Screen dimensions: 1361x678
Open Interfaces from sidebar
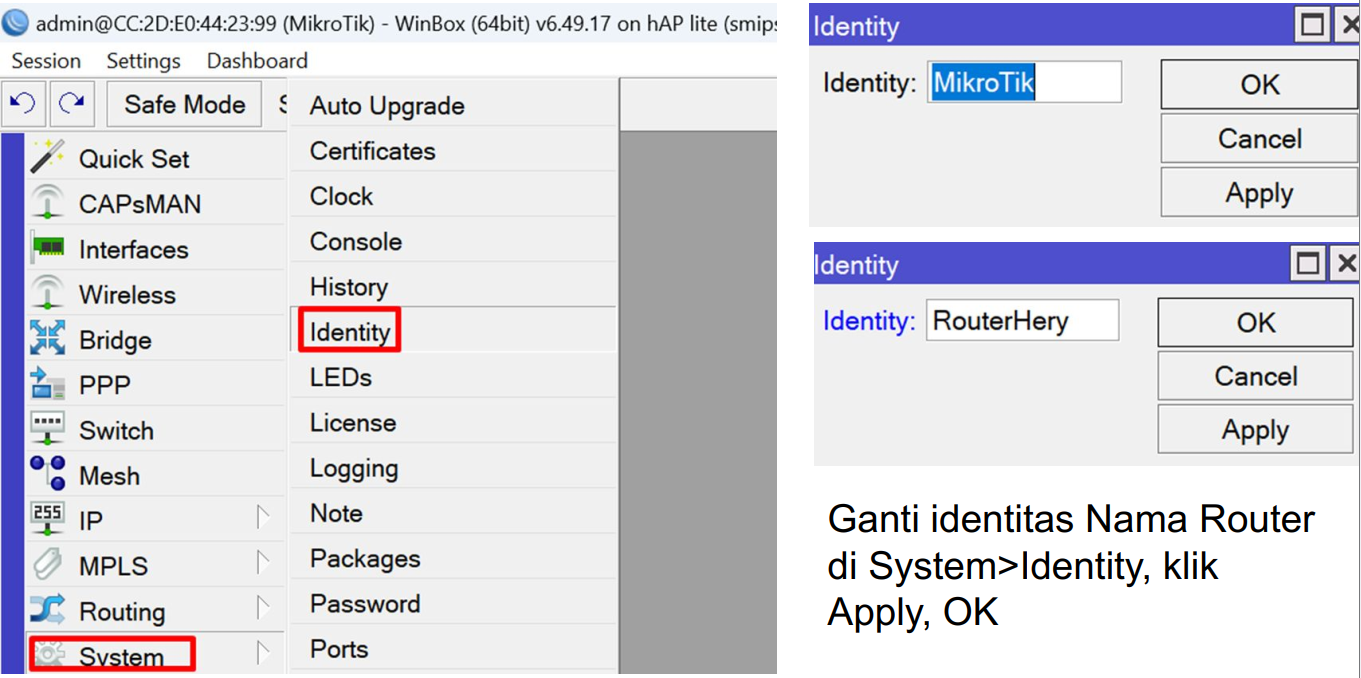coord(134,249)
